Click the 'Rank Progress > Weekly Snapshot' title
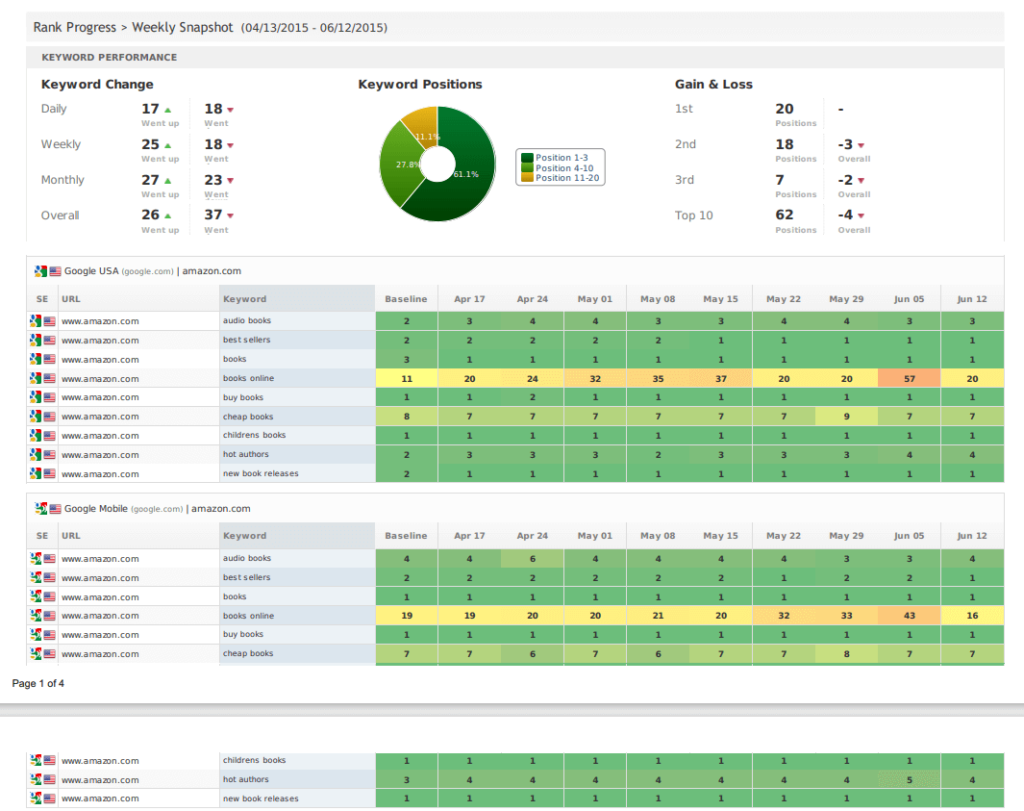 133,27
